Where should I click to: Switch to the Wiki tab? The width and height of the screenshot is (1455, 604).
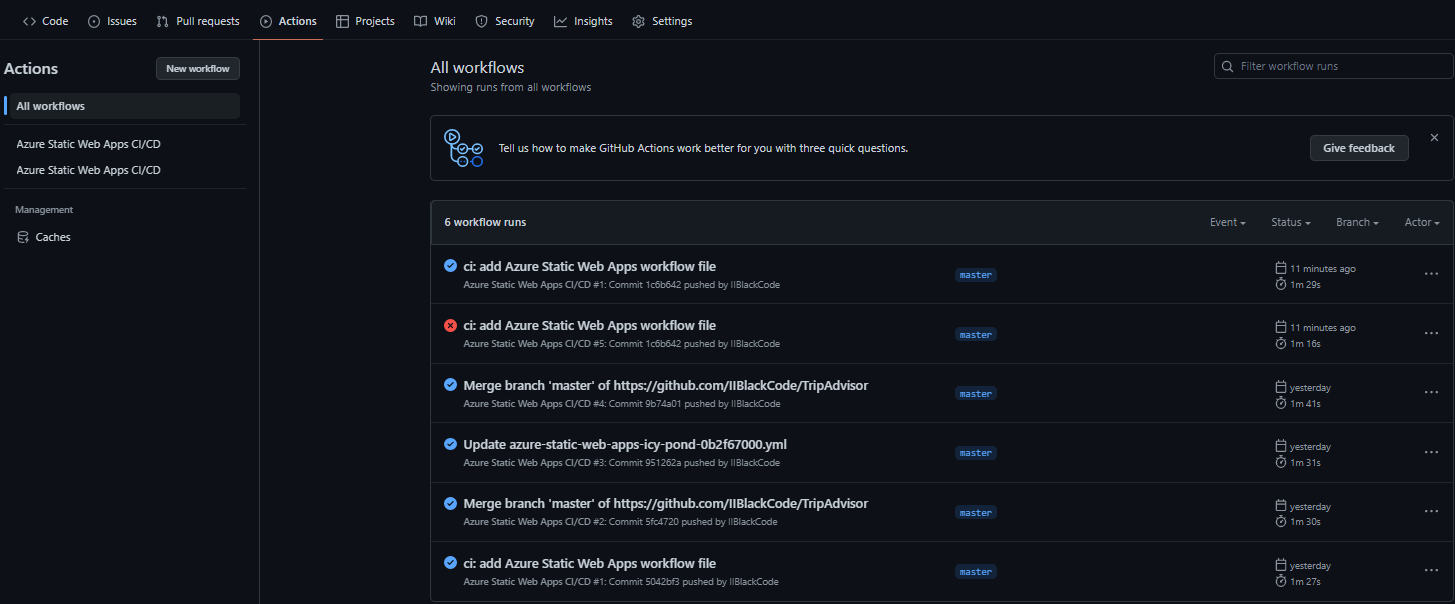coord(435,21)
